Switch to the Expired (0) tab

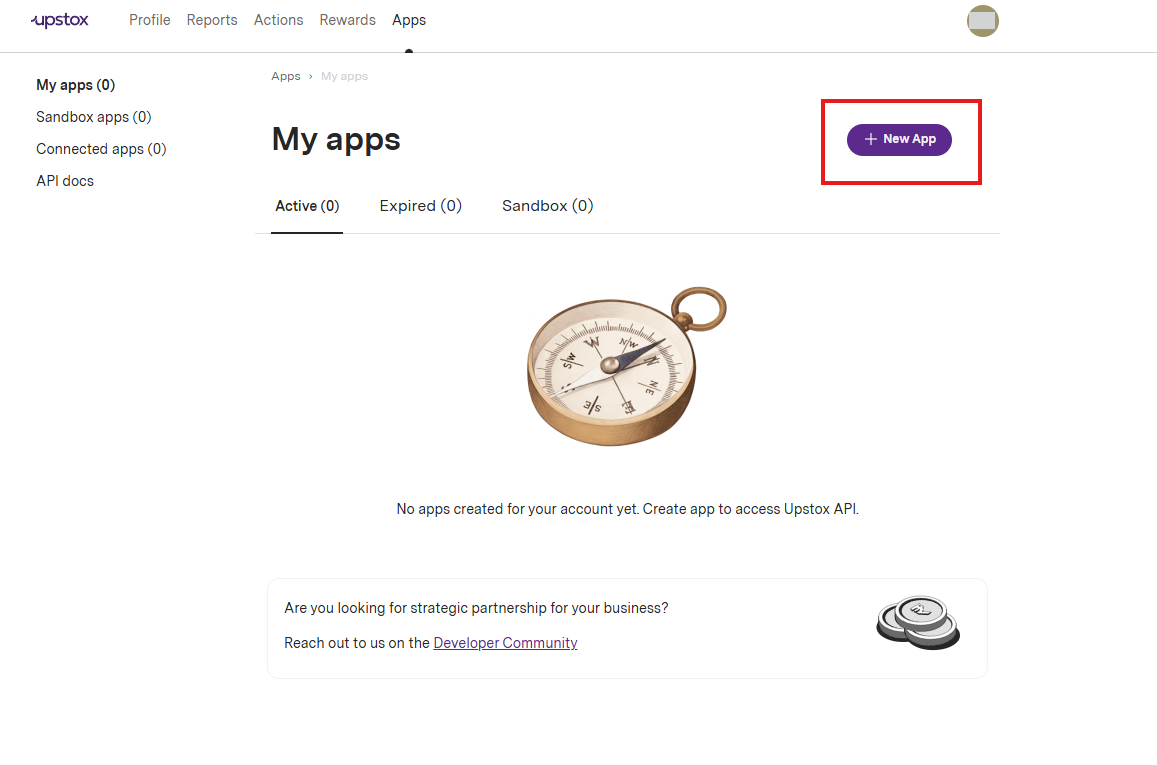[421, 206]
